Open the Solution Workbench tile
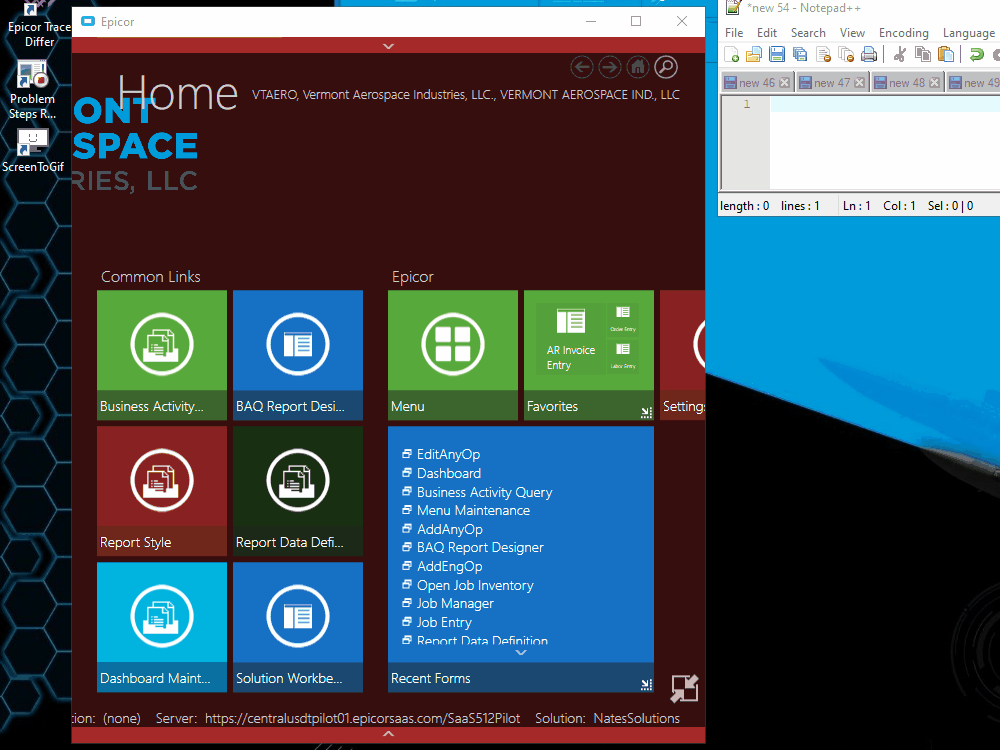 [298, 627]
